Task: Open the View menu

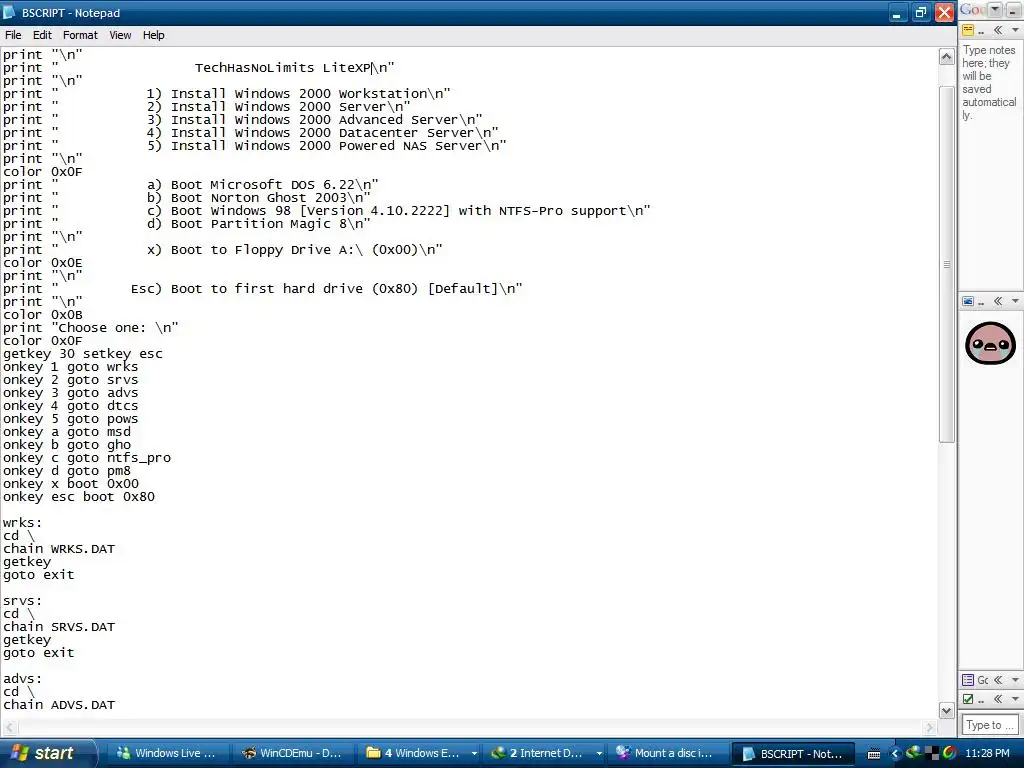Action: point(120,35)
